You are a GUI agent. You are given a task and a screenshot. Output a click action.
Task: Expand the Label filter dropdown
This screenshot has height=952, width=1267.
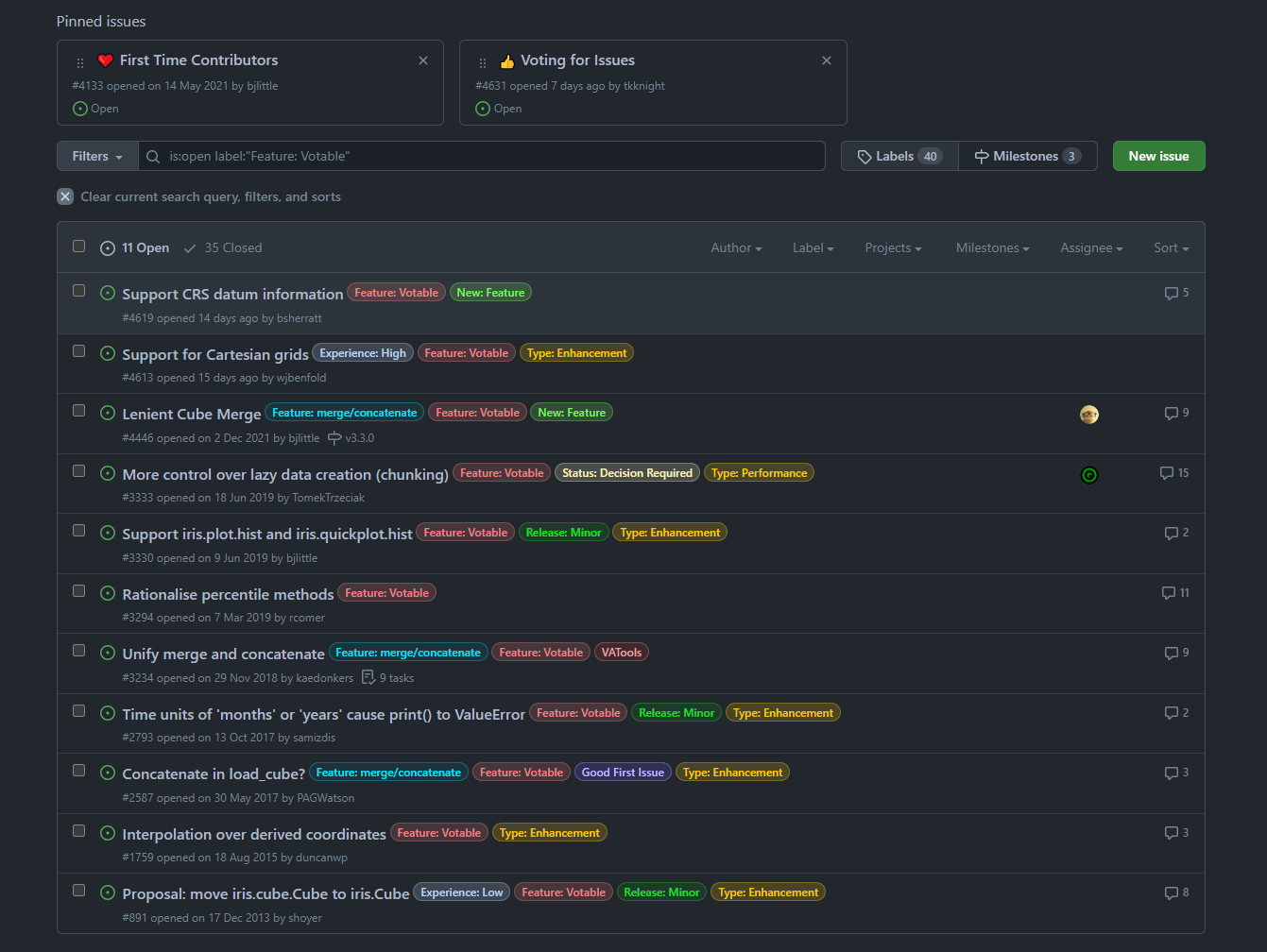tap(813, 247)
